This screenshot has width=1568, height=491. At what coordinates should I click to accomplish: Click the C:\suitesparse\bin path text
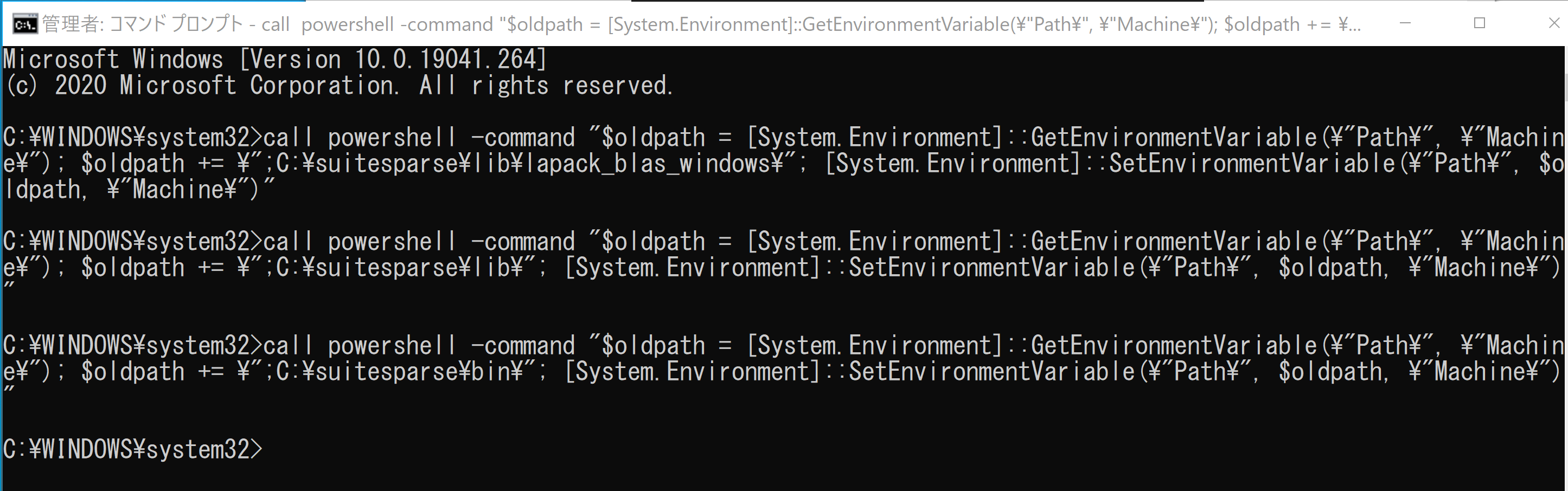[393, 372]
